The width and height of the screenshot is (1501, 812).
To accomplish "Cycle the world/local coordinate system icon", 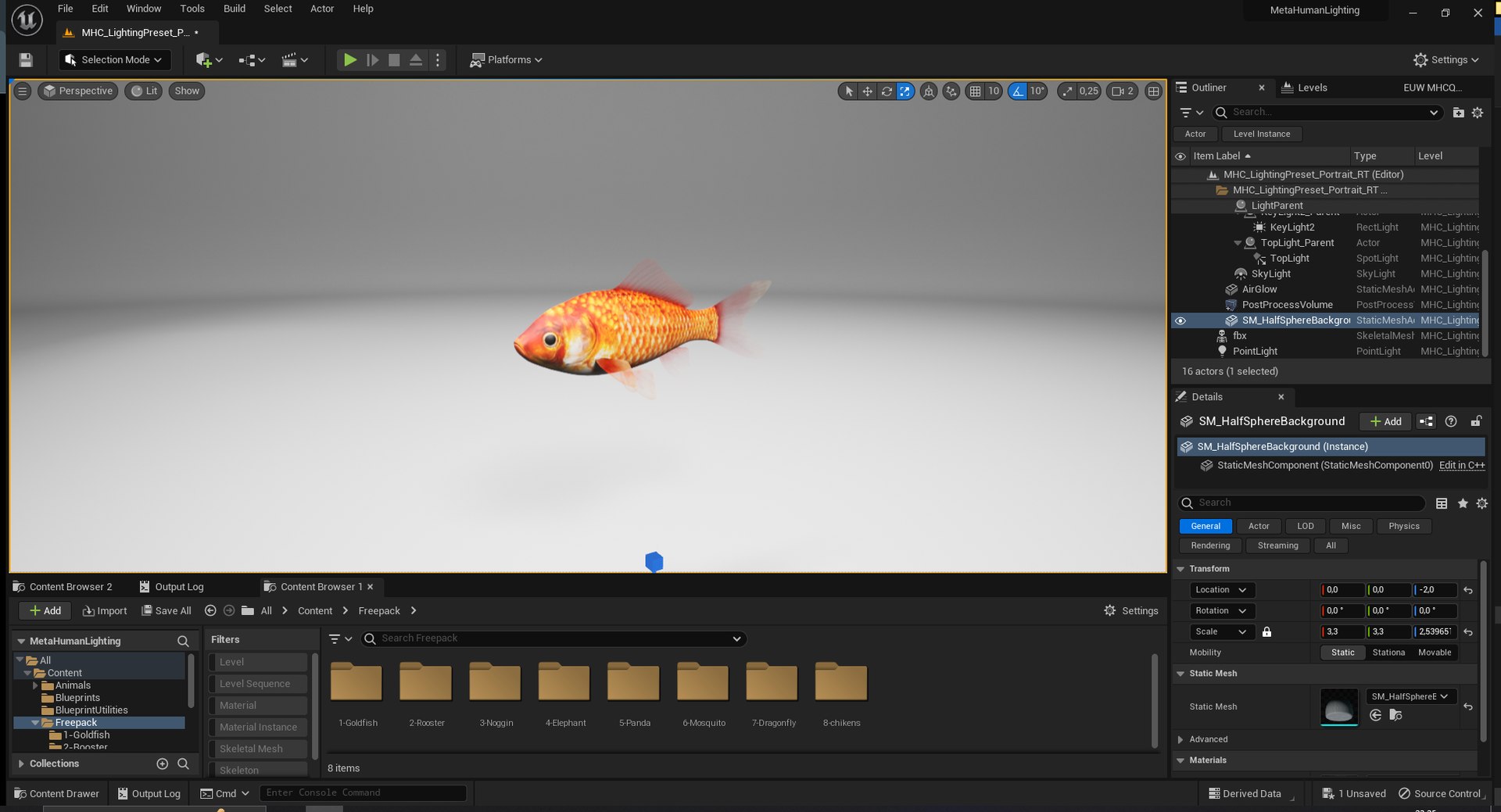I will [929, 91].
